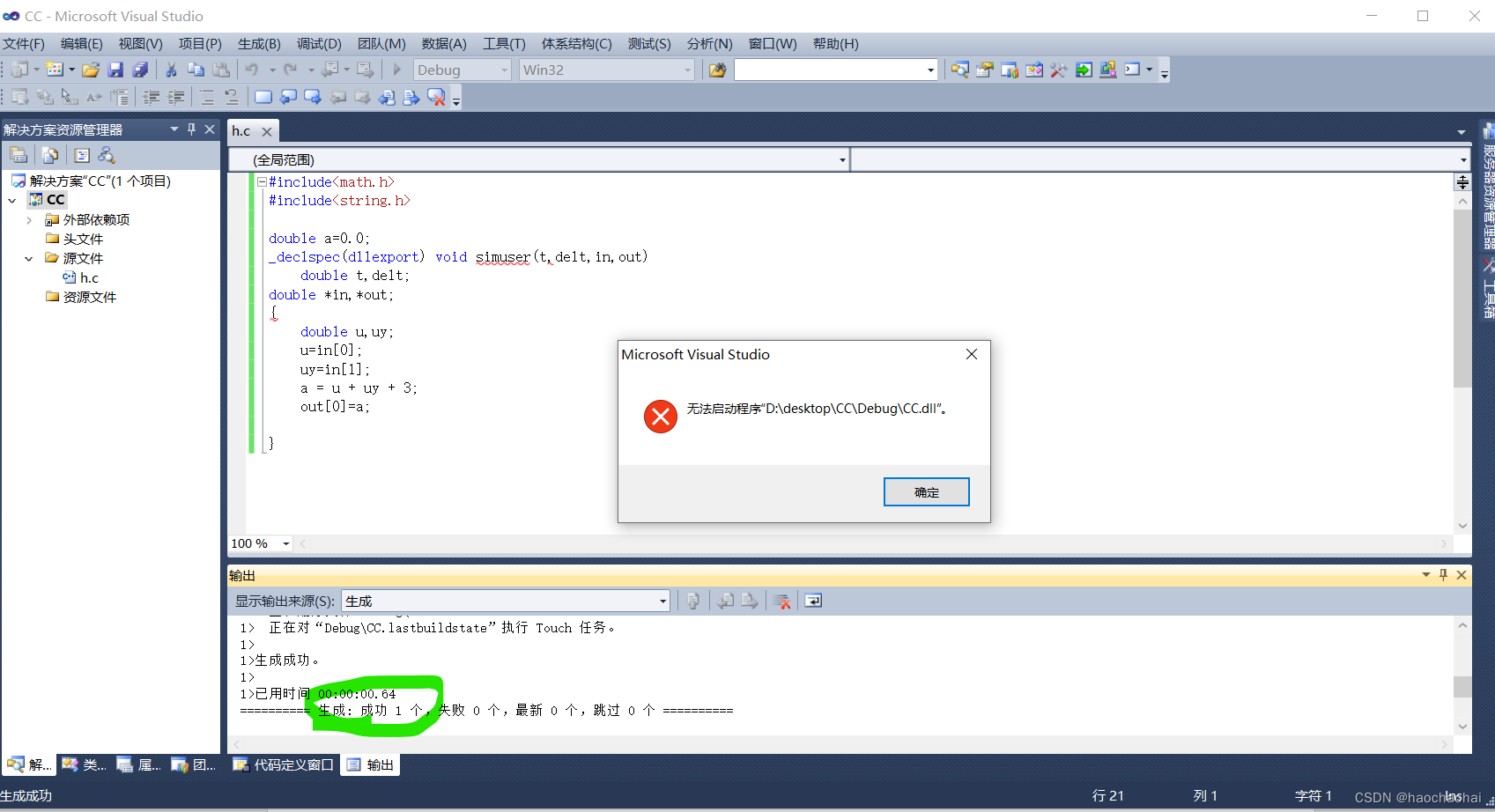The width and height of the screenshot is (1495, 812).
Task: Jump to the next bookmark icon
Action: click(313, 97)
